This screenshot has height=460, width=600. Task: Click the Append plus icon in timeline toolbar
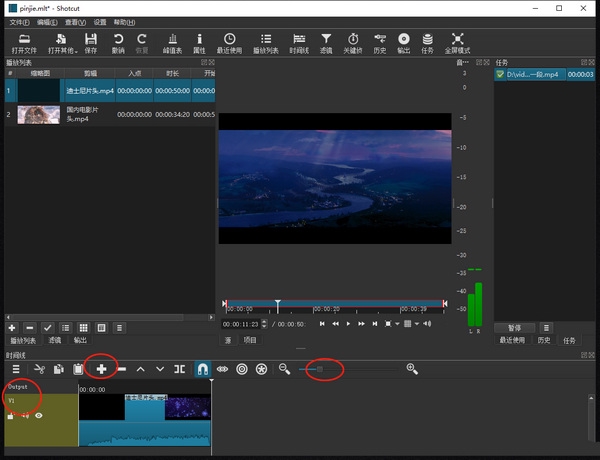[x=102, y=369]
